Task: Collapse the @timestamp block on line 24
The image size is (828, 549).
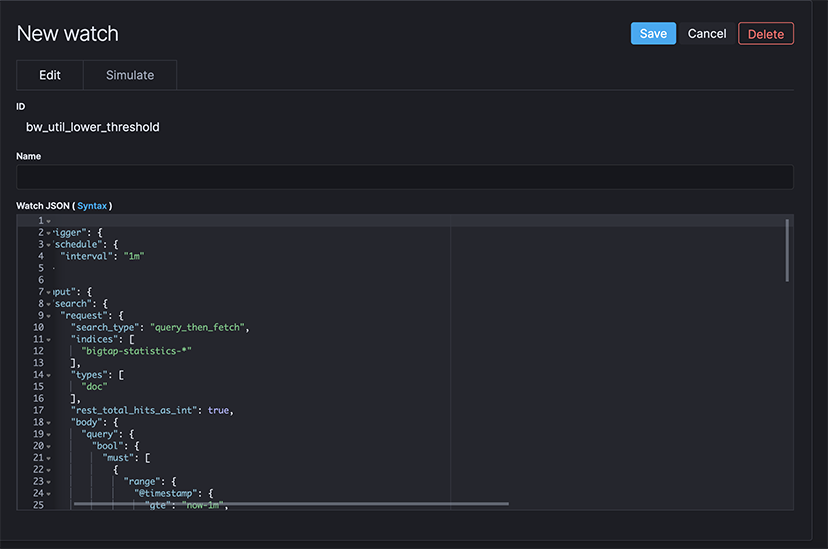Action: pyautogui.click(x=49, y=494)
